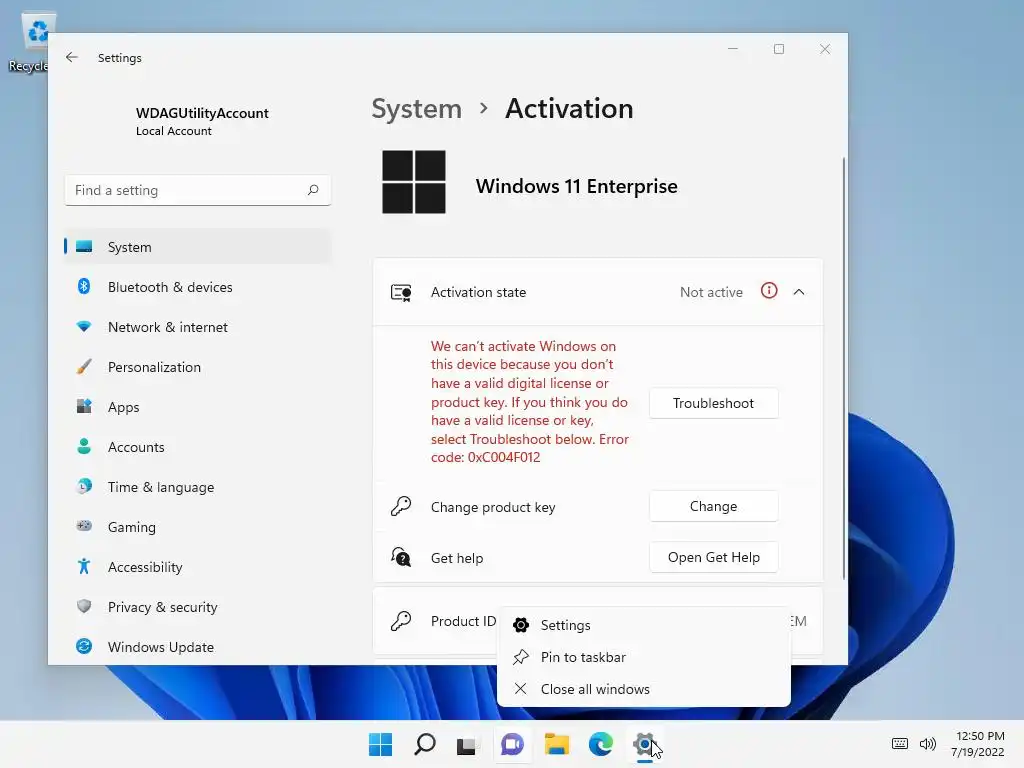Open the Windows Start button

[380, 744]
